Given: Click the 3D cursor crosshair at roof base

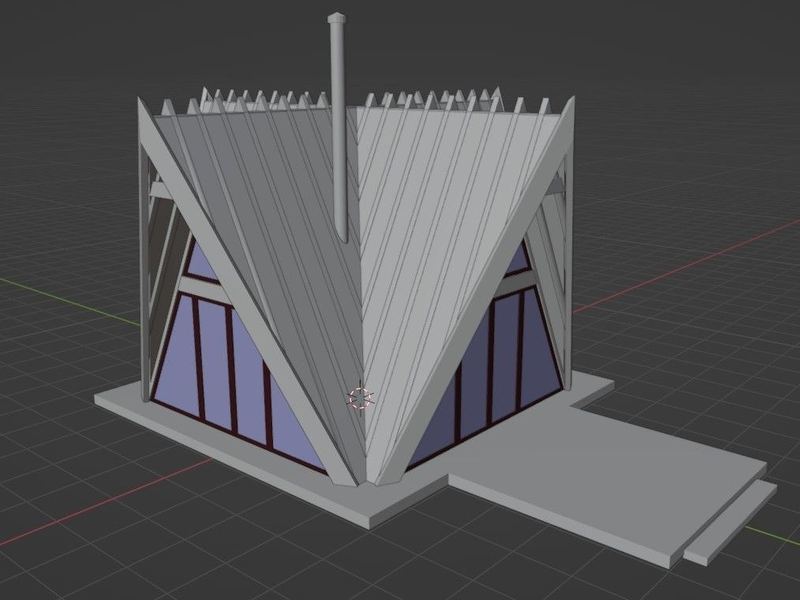Looking at the screenshot, I should (x=360, y=397).
